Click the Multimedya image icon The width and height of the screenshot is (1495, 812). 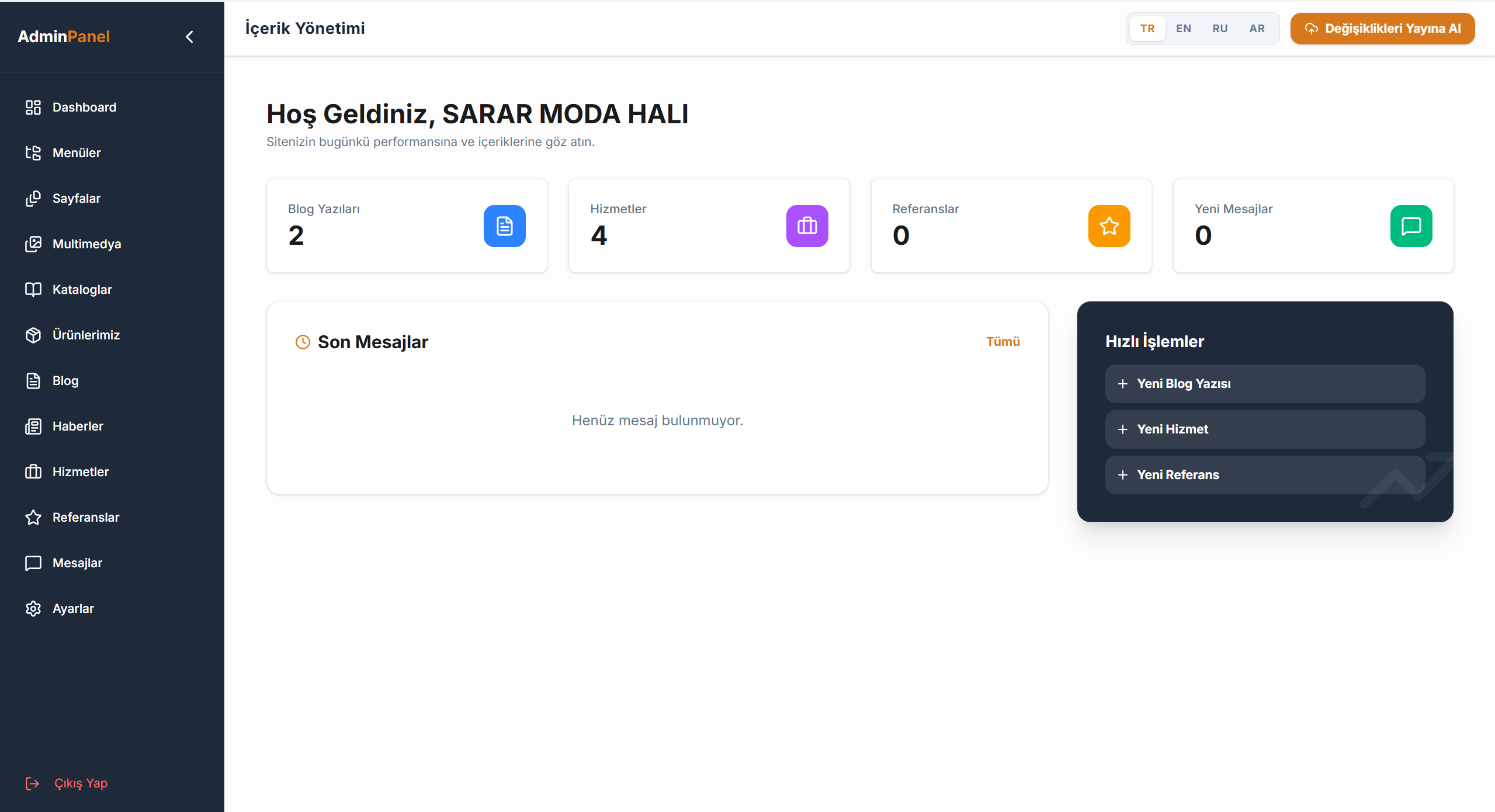(x=33, y=244)
